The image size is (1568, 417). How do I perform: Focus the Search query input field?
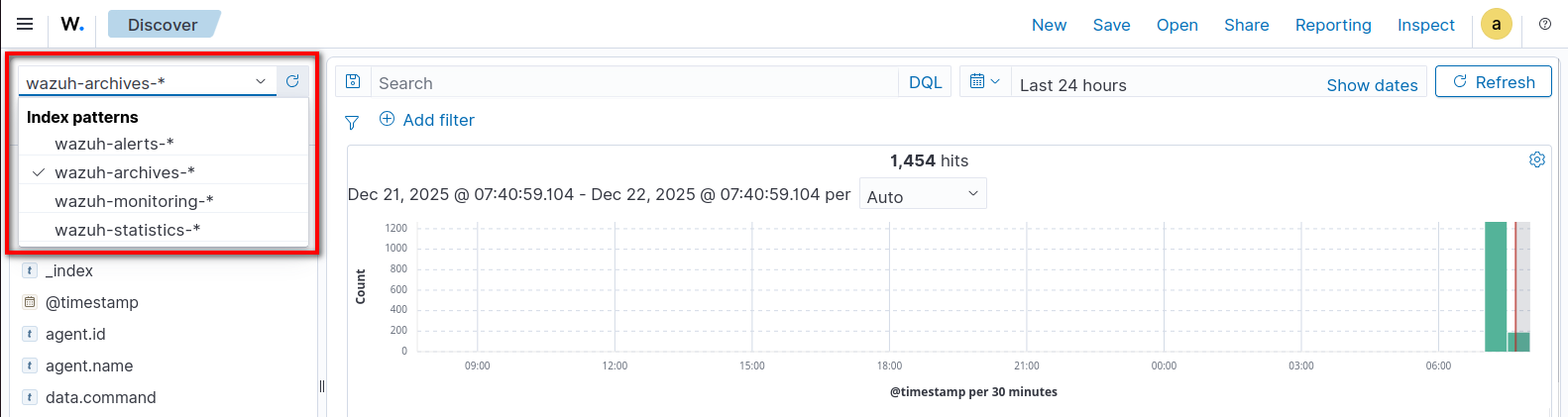tap(634, 83)
